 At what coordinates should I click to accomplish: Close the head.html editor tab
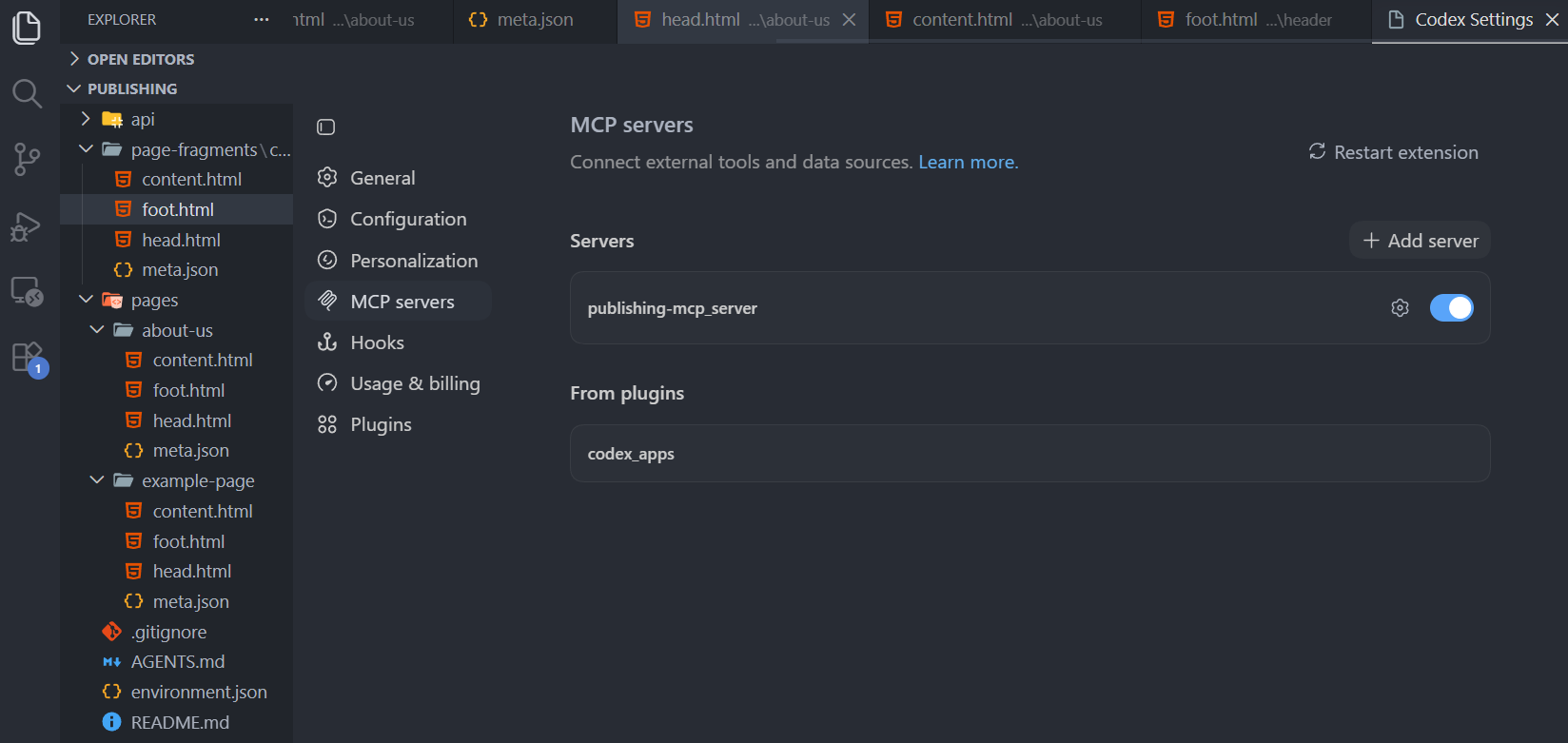[x=850, y=20]
